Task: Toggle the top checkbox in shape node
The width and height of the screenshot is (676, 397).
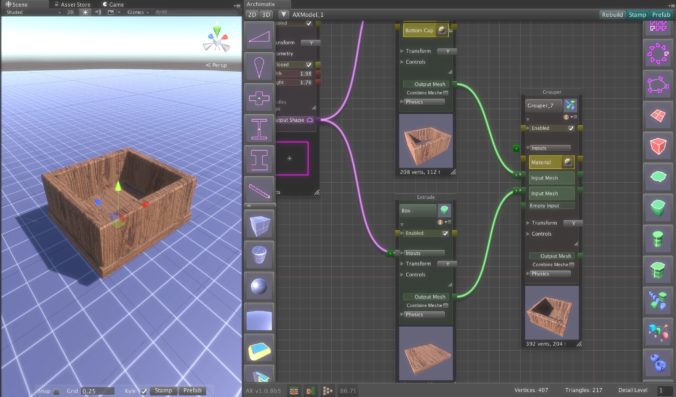Action: tap(309, 23)
